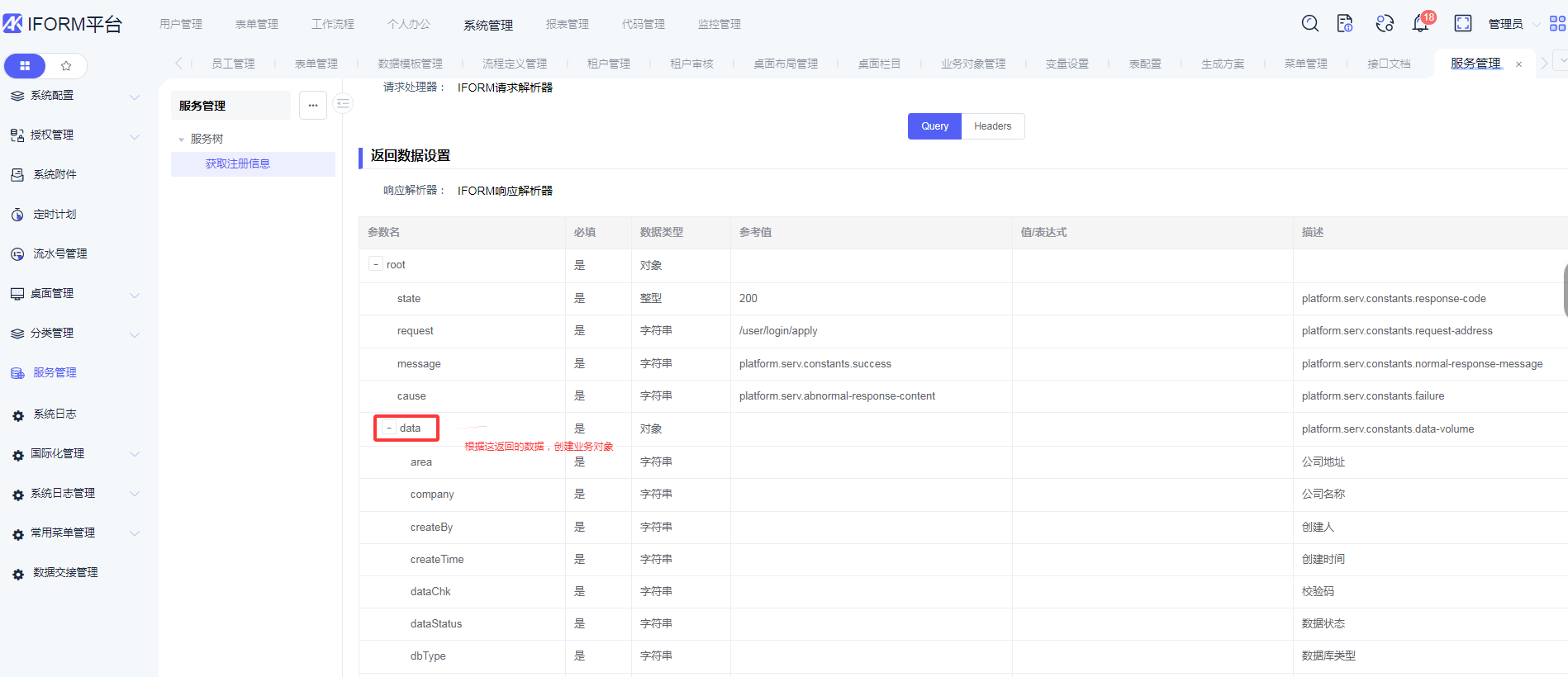Open the notification bell with 18 badge
This screenshot has height=677, width=1568.
pyautogui.click(x=1420, y=23)
